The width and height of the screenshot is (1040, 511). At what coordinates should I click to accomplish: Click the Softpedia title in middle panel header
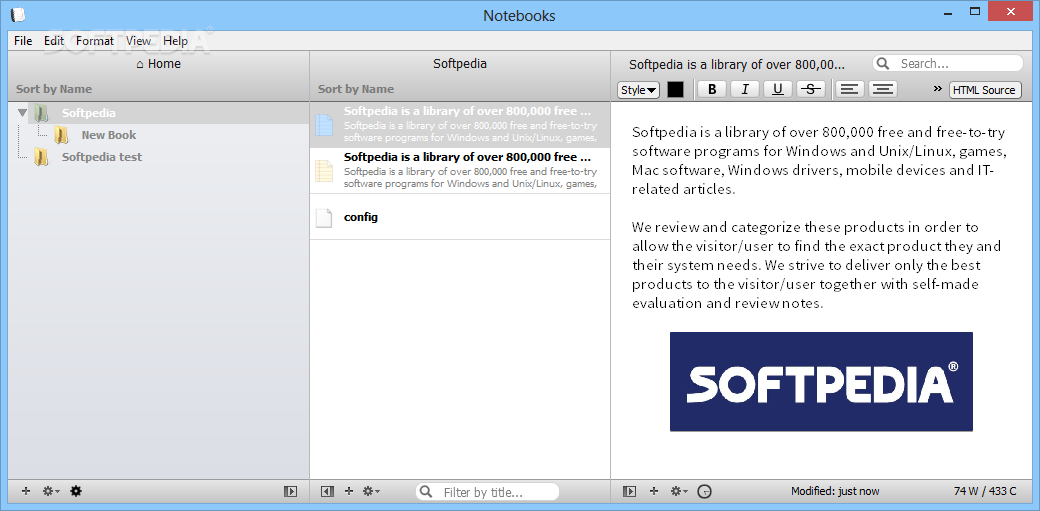[x=460, y=64]
